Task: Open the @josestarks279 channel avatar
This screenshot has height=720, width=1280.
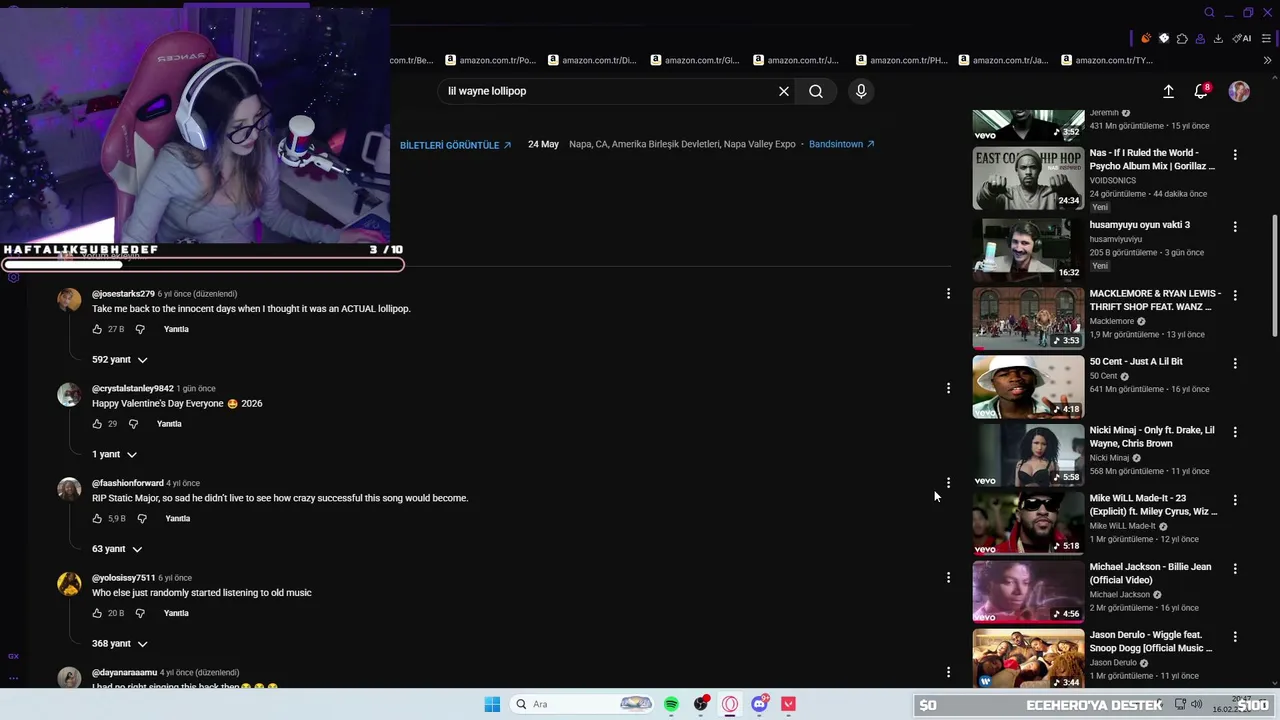Action: [69, 300]
